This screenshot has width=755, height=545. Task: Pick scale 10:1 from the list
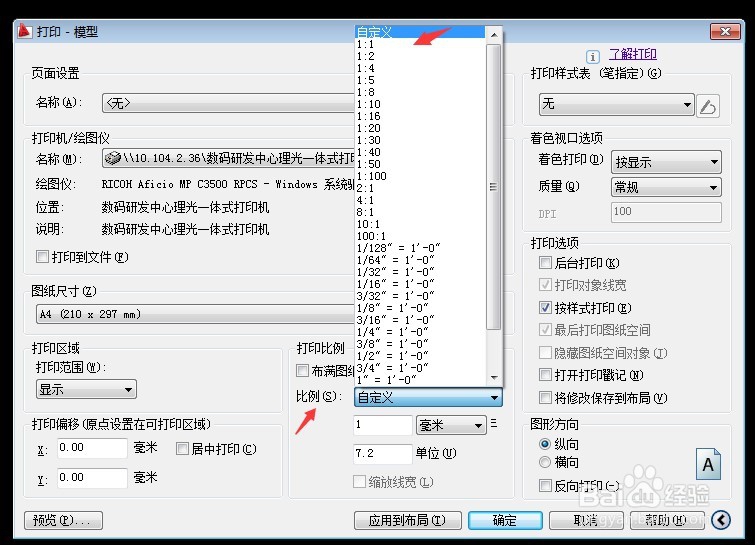click(x=420, y=224)
